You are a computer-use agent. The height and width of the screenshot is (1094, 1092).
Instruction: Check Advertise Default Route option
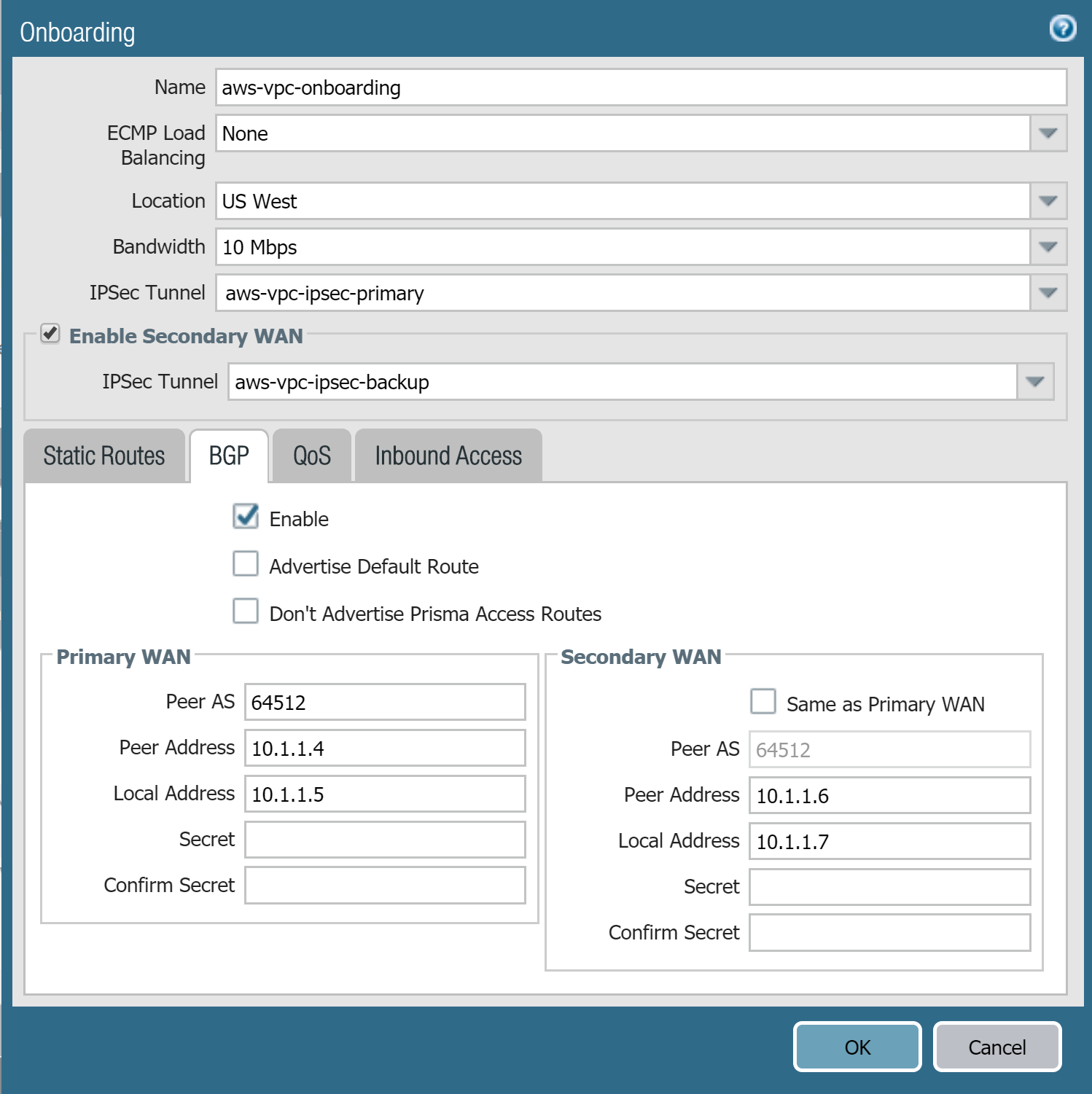tap(246, 564)
